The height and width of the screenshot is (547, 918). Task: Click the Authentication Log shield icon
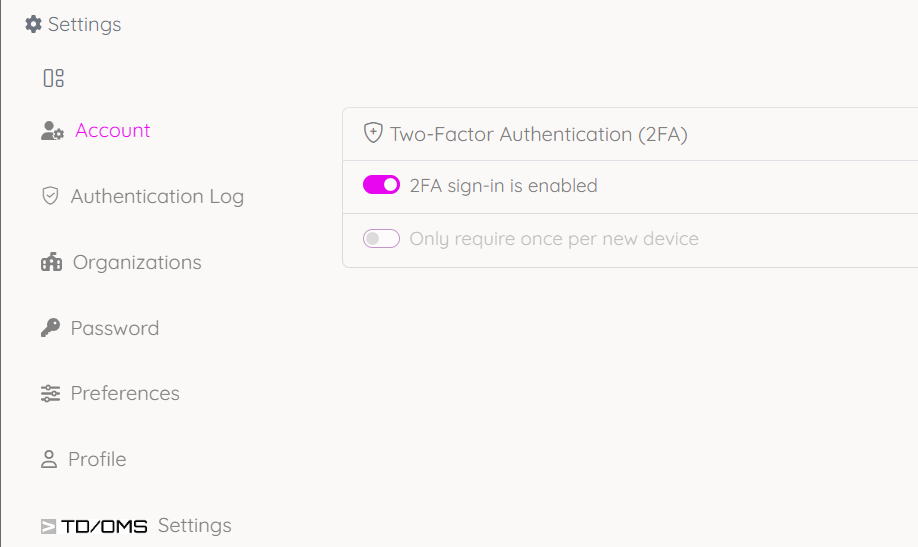click(50, 196)
